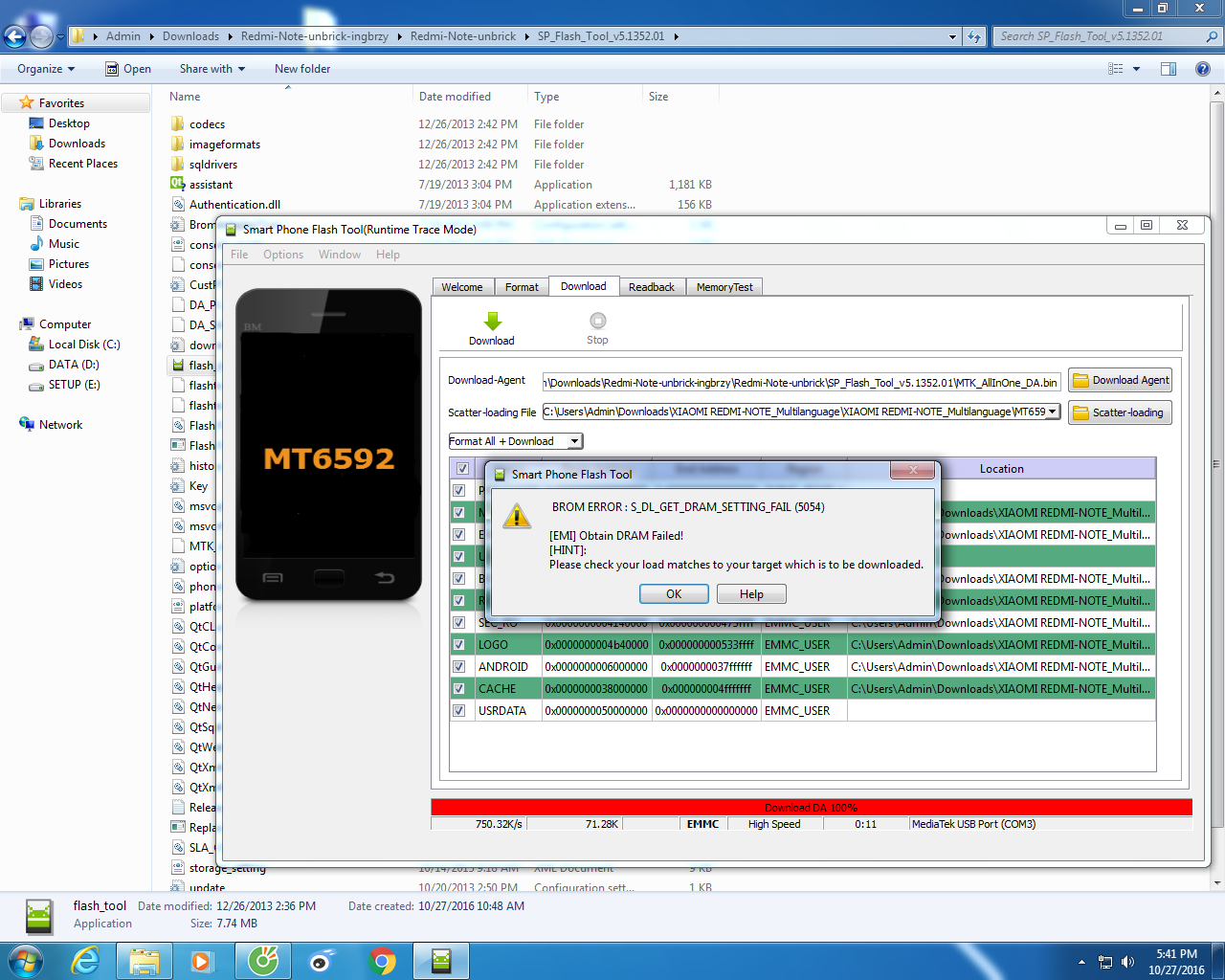Click the Windows Start button
The image size is (1225, 980).
pyautogui.click(x=25, y=961)
